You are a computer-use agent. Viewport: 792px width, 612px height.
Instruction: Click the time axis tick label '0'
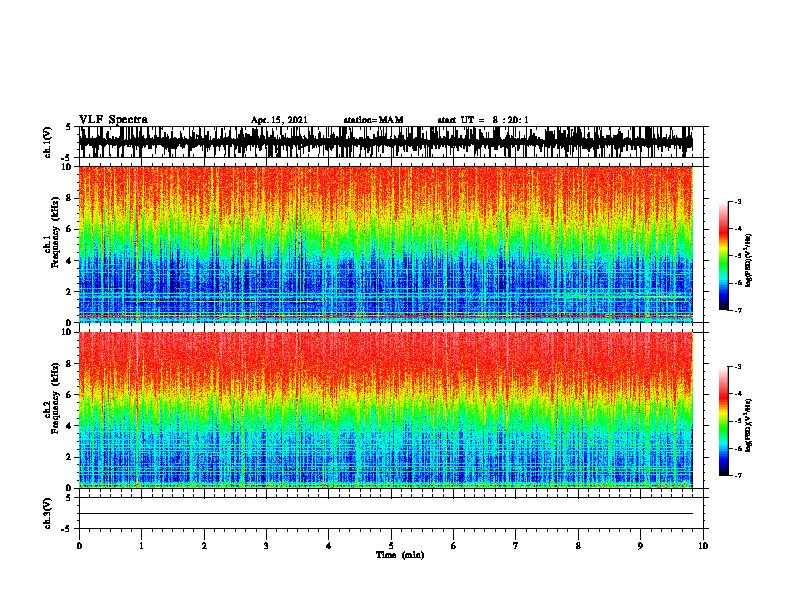coord(79,546)
